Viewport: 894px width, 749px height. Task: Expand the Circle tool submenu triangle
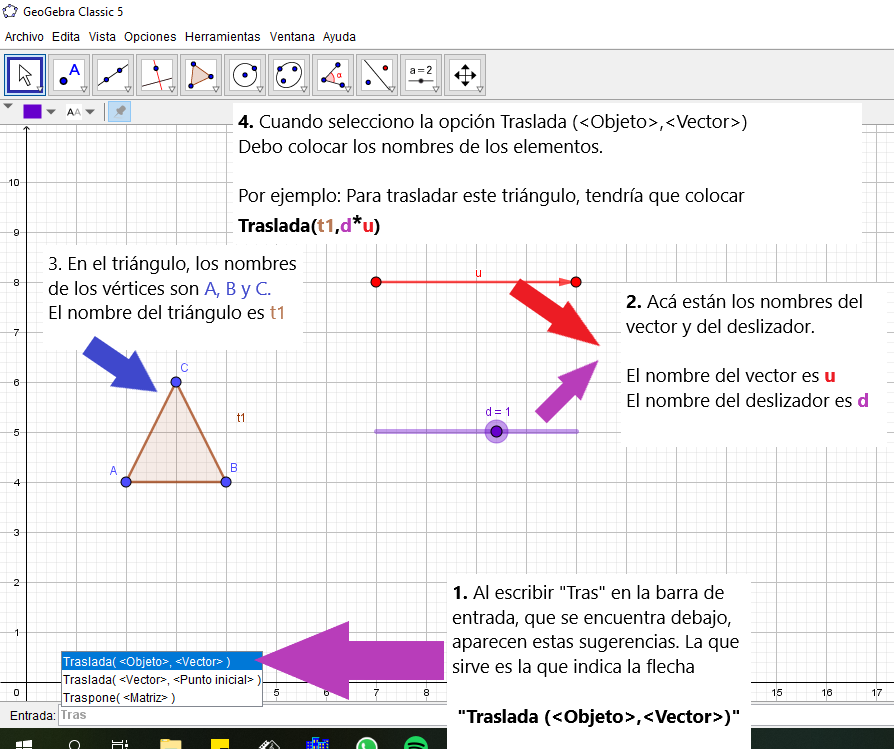click(259, 89)
